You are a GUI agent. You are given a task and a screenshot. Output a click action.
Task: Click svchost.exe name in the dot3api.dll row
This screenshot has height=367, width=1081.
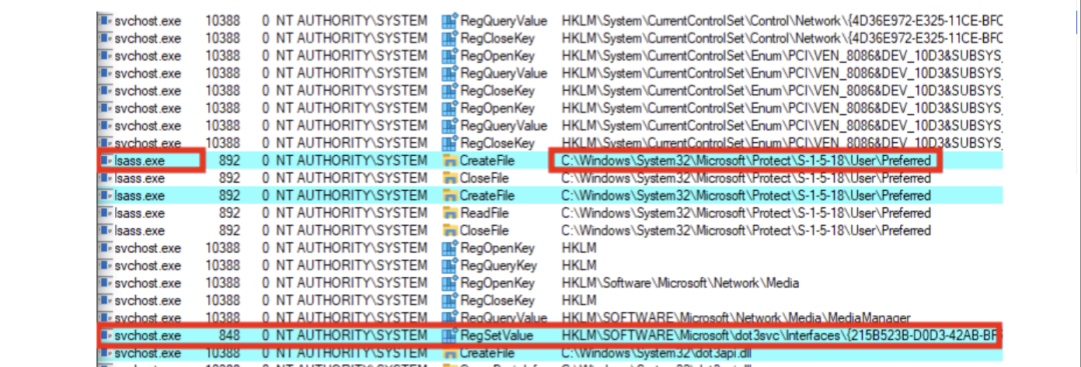tap(148, 353)
